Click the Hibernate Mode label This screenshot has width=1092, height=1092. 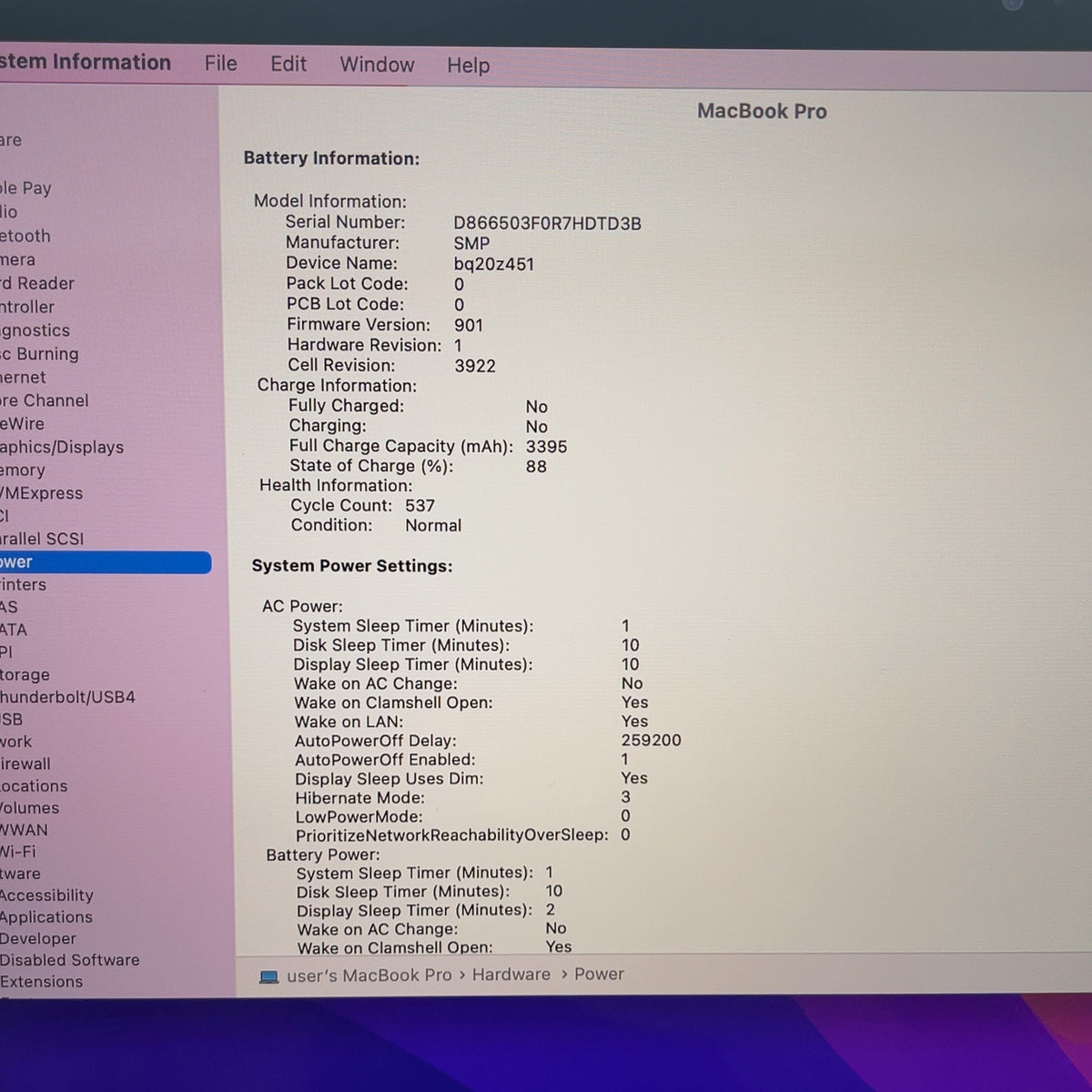(x=359, y=797)
